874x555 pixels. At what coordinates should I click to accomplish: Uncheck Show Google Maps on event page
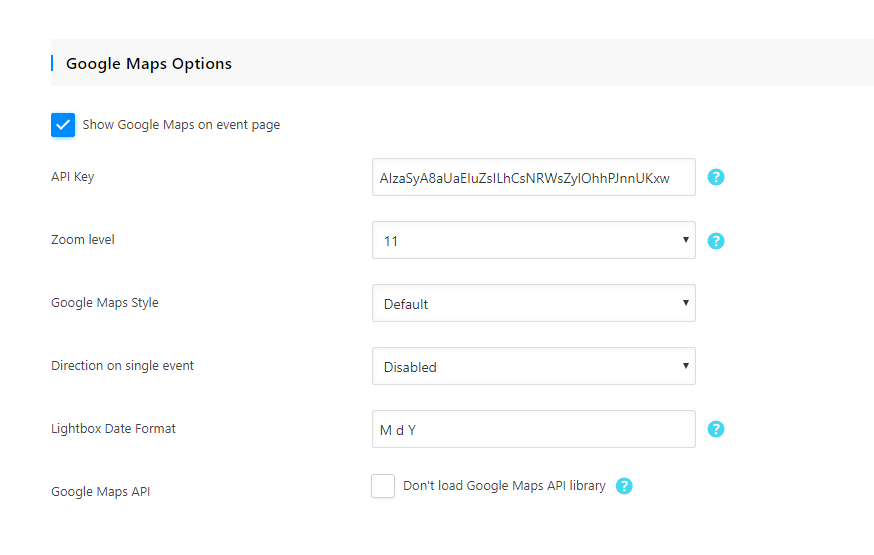[x=63, y=125]
